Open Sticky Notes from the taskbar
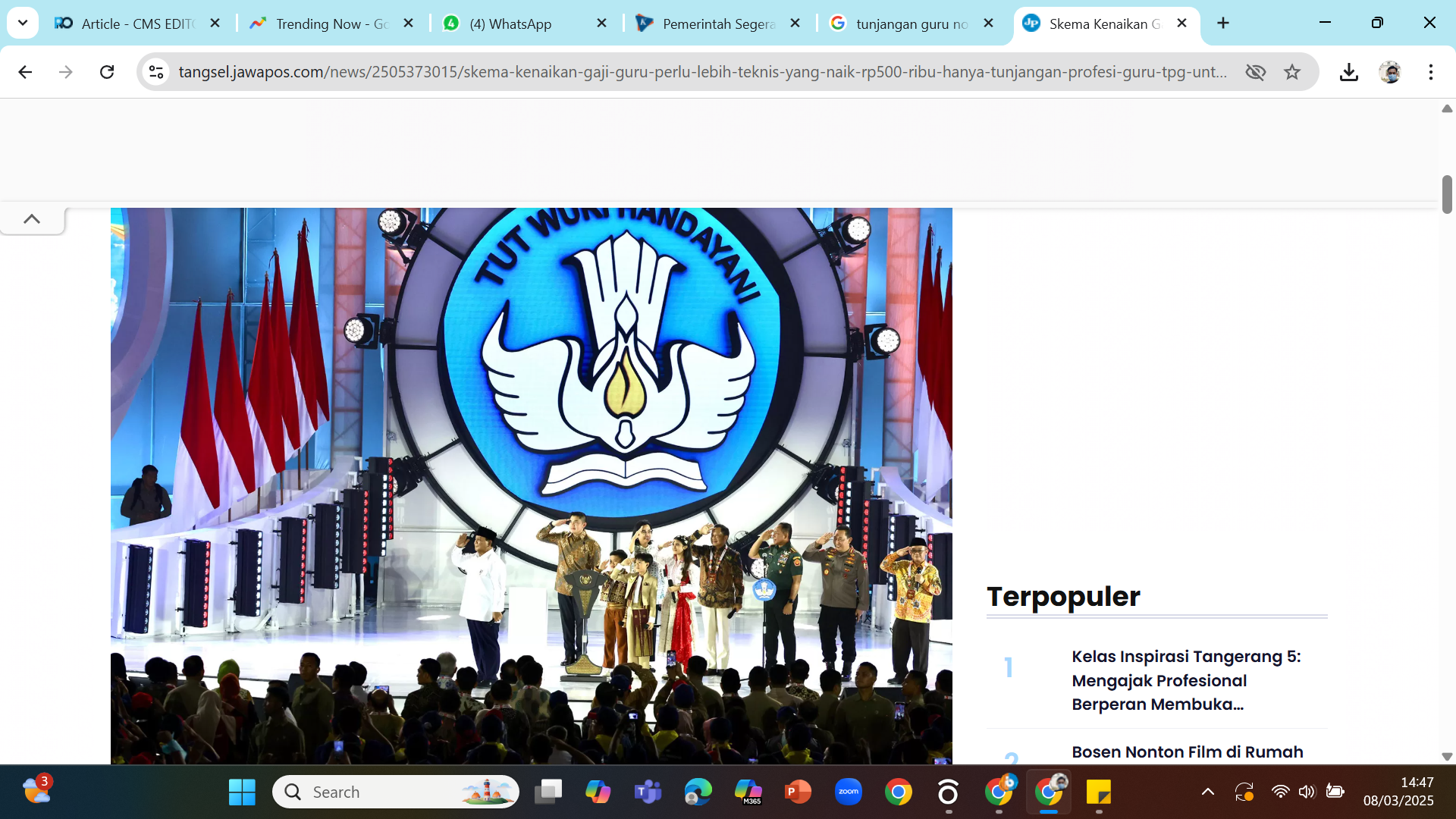The height and width of the screenshot is (819, 1456). point(1099,792)
